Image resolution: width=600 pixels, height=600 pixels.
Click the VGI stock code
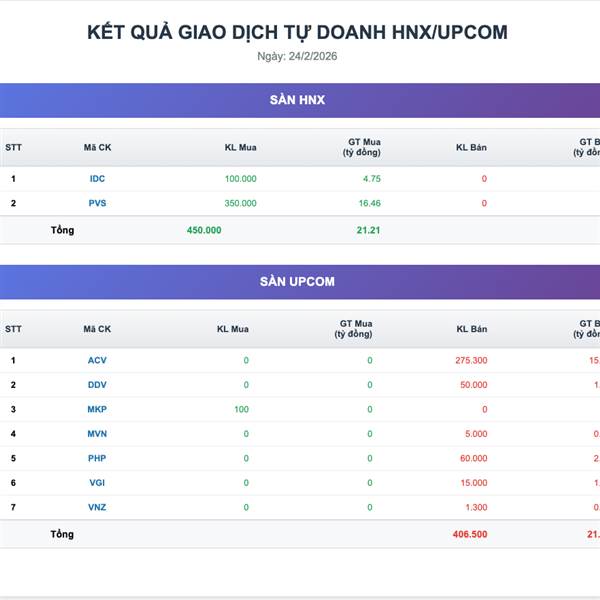pyautogui.click(x=97, y=483)
